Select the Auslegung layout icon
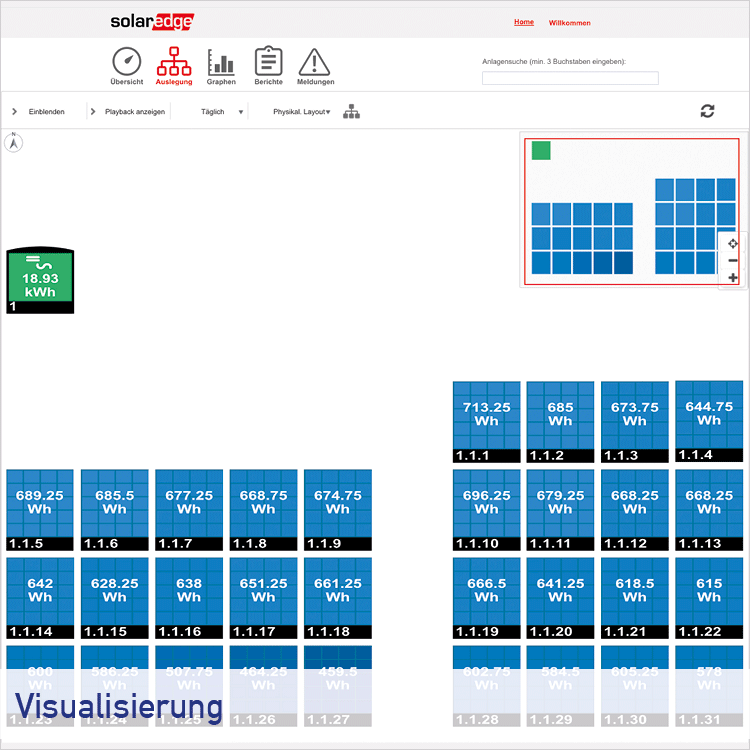Screen dimensions: 750x750 pyautogui.click(x=174, y=62)
